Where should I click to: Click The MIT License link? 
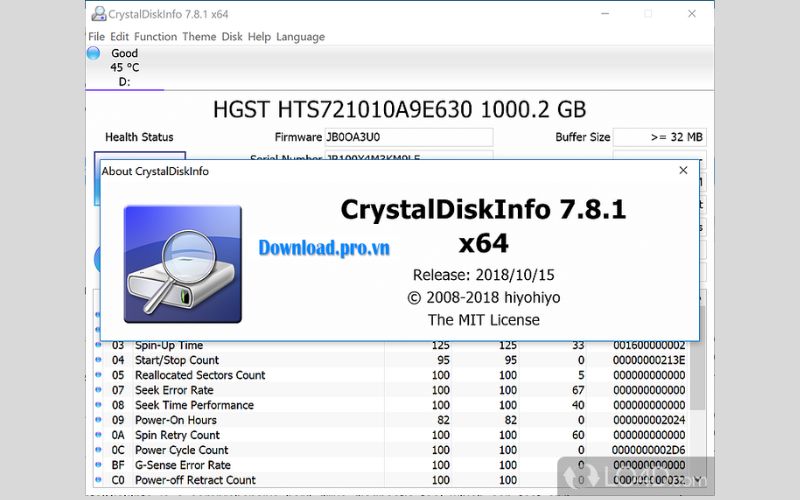tap(483, 320)
